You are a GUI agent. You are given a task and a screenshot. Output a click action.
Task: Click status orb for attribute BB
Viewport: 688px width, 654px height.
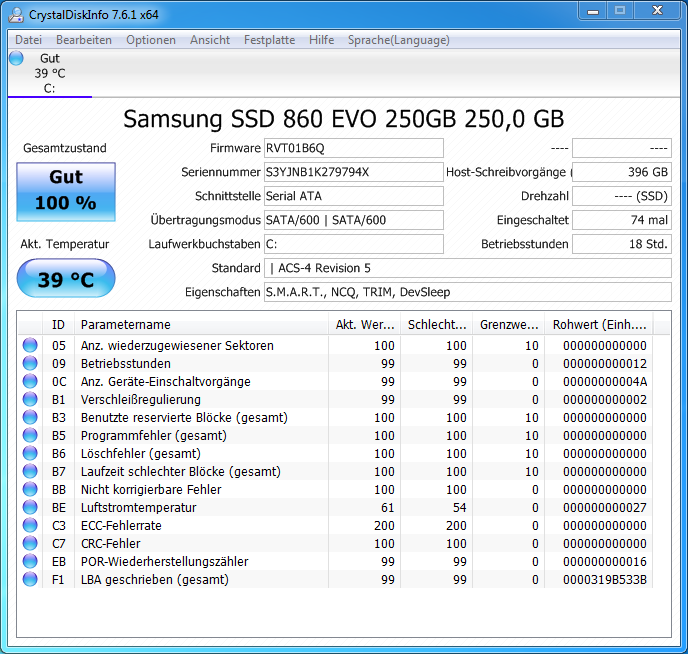(30, 489)
